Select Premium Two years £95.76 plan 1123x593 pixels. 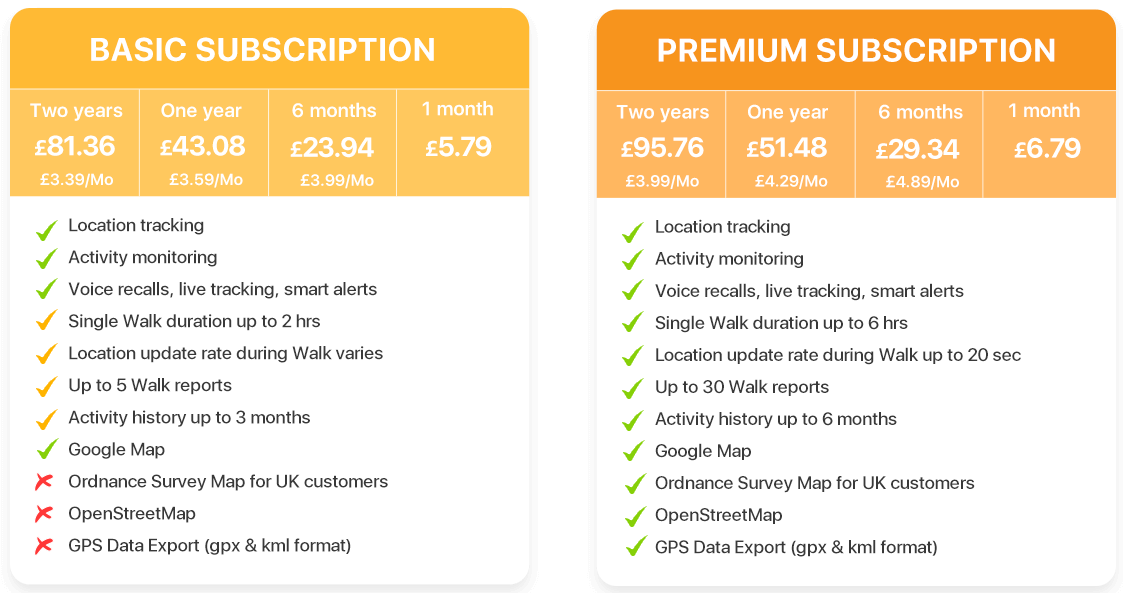661,144
